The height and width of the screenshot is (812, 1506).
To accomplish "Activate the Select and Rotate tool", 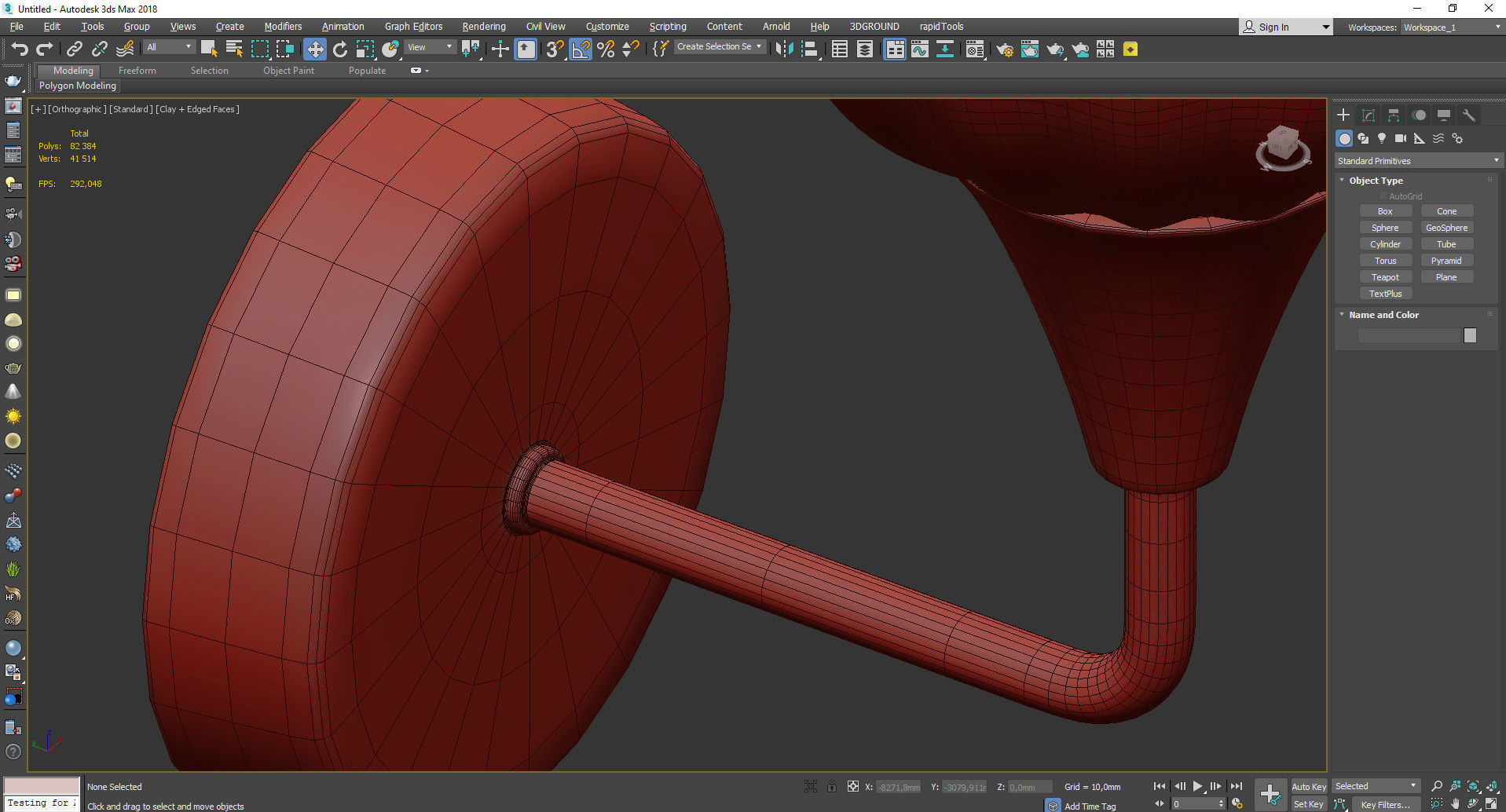I will click(x=340, y=49).
